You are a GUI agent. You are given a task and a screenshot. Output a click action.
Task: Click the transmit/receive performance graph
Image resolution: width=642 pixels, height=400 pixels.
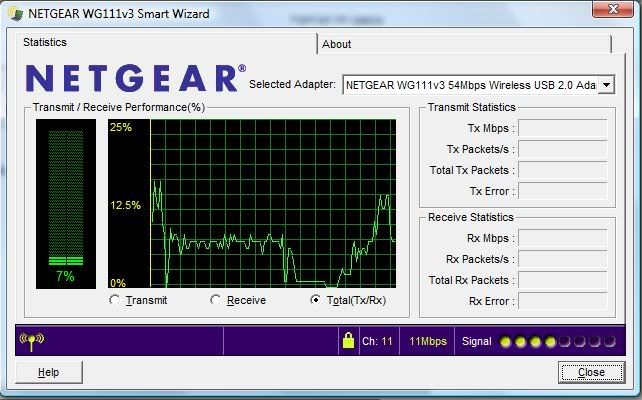[x=252, y=203]
